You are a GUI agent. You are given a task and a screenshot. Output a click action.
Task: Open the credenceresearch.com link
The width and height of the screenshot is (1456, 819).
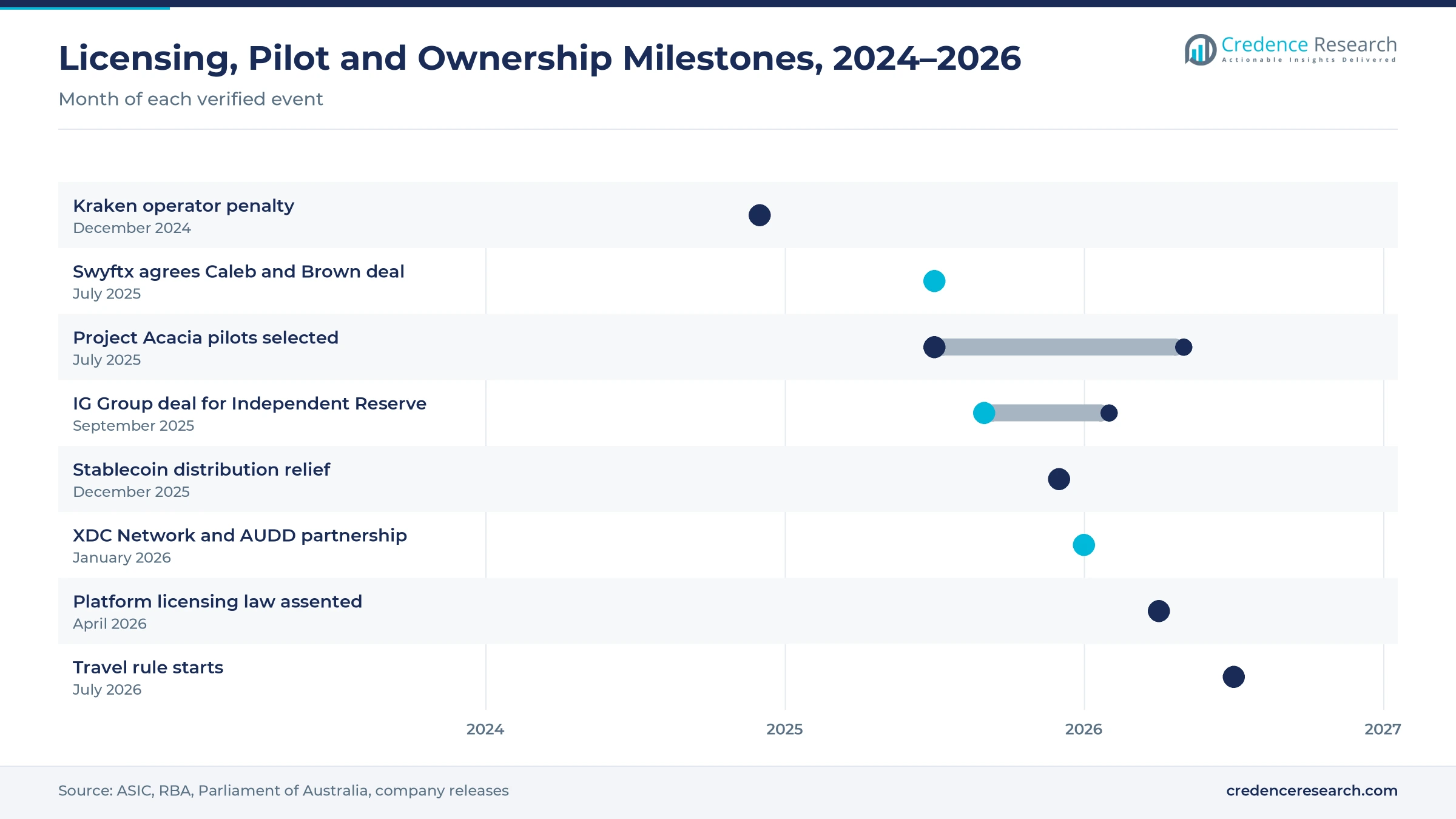1312,790
